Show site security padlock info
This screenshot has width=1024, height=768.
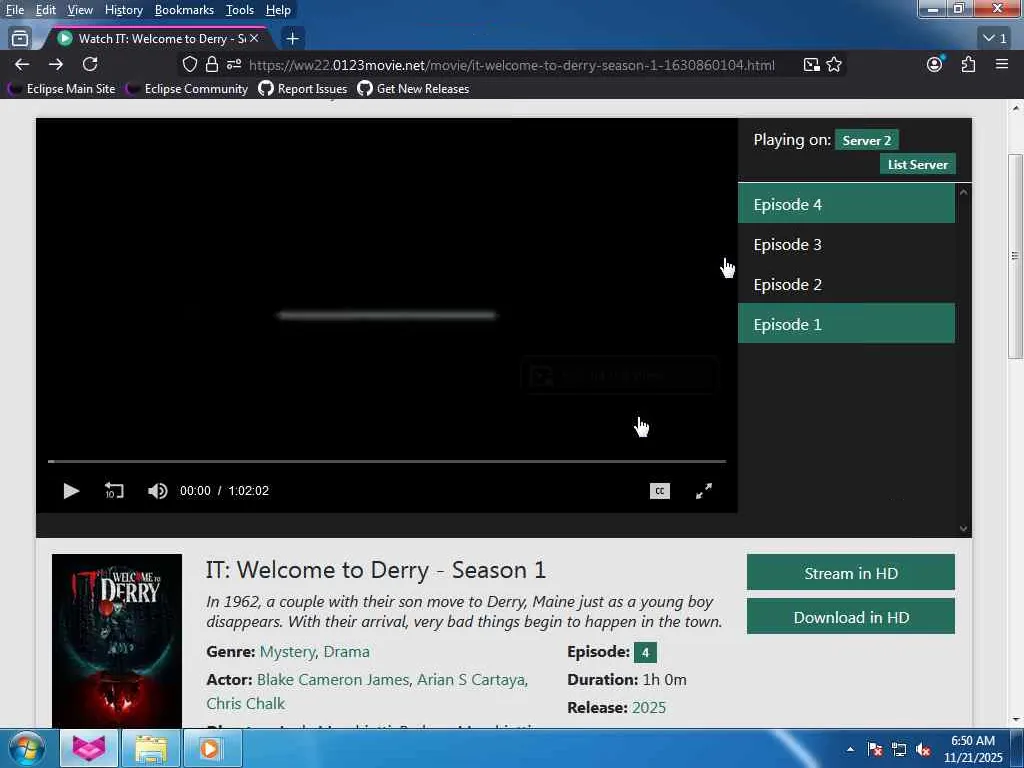coord(212,64)
